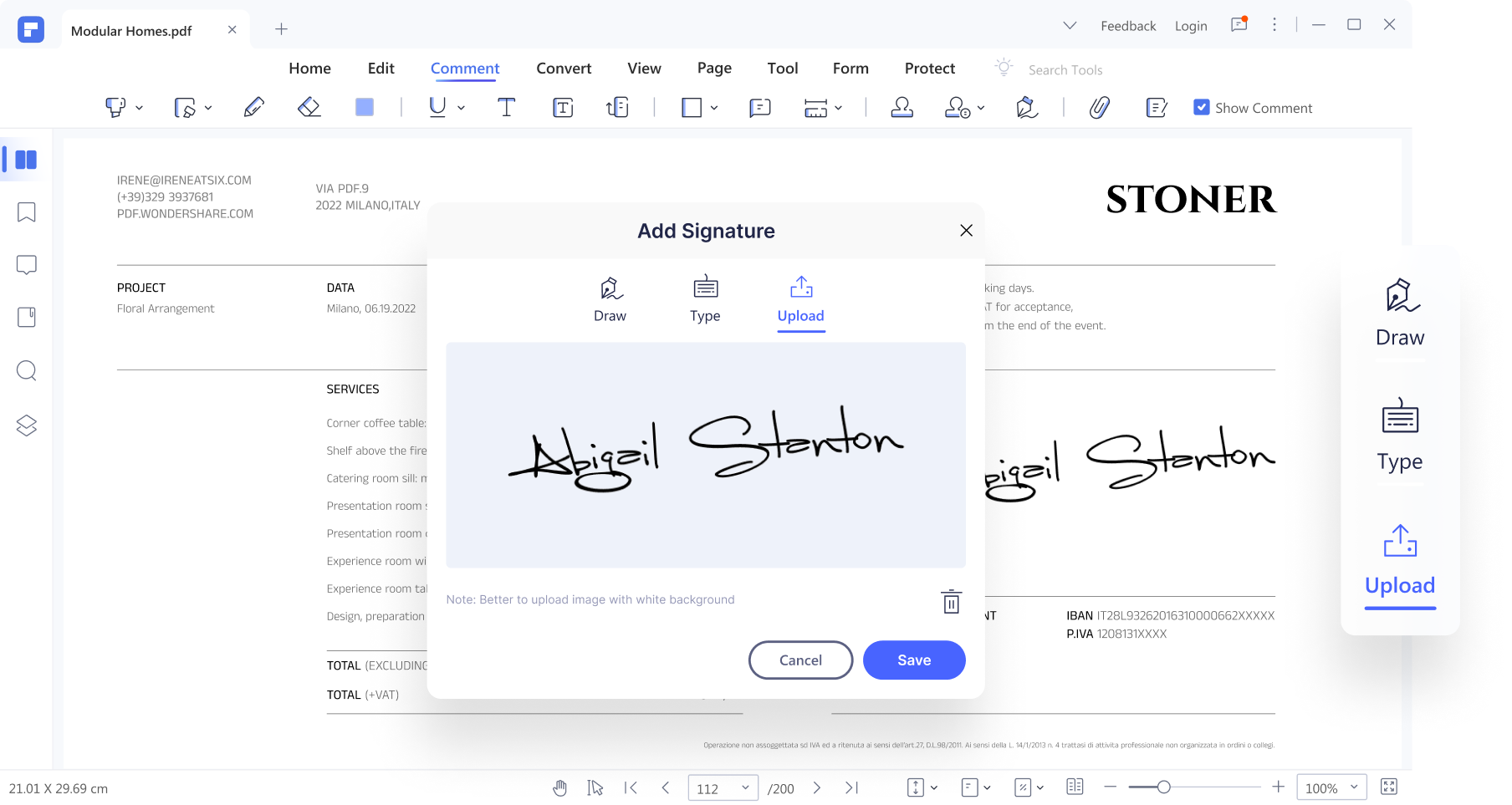The width and height of the screenshot is (1512, 805).
Task: Click the attachment paperclip icon
Action: click(1099, 107)
